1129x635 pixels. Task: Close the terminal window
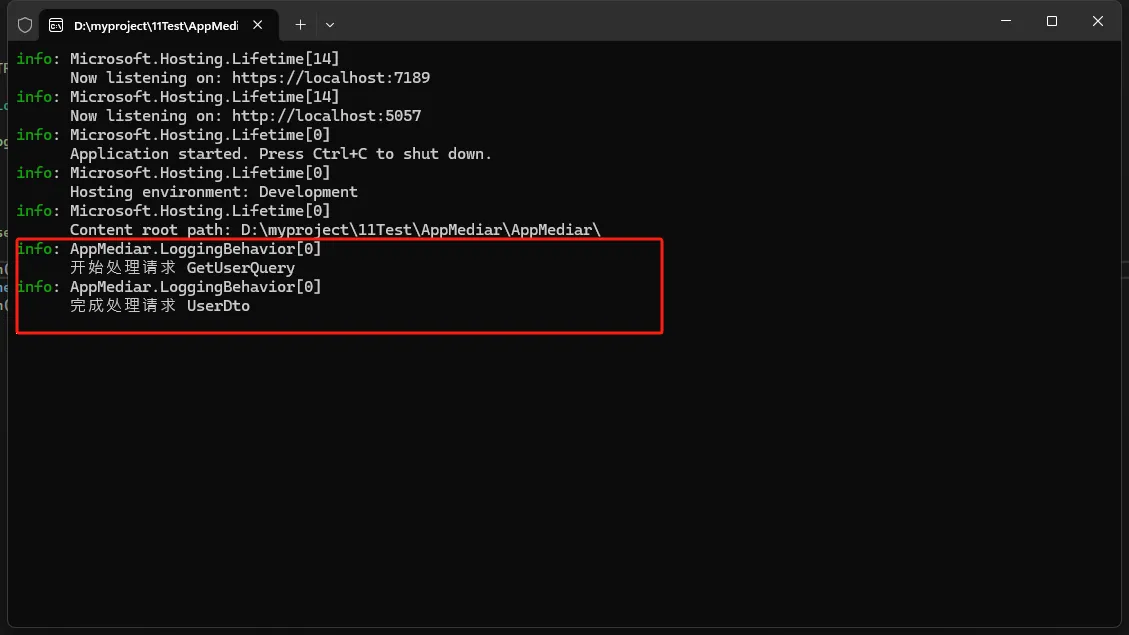coord(1098,21)
